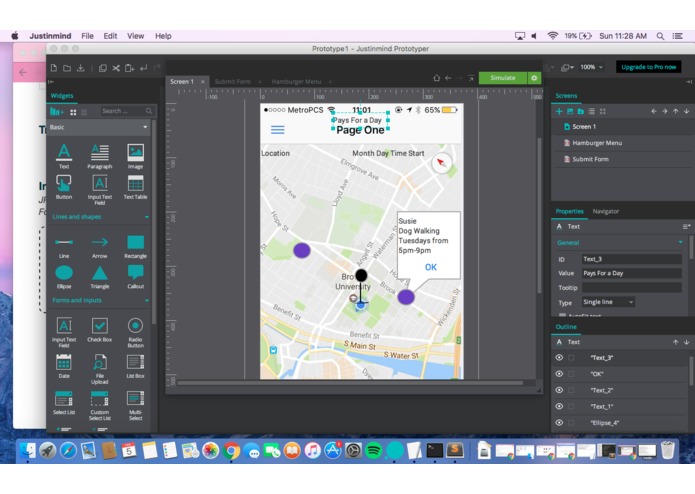Toggle visibility of OK layer
Screen dimensions: 695x494
click(559, 374)
